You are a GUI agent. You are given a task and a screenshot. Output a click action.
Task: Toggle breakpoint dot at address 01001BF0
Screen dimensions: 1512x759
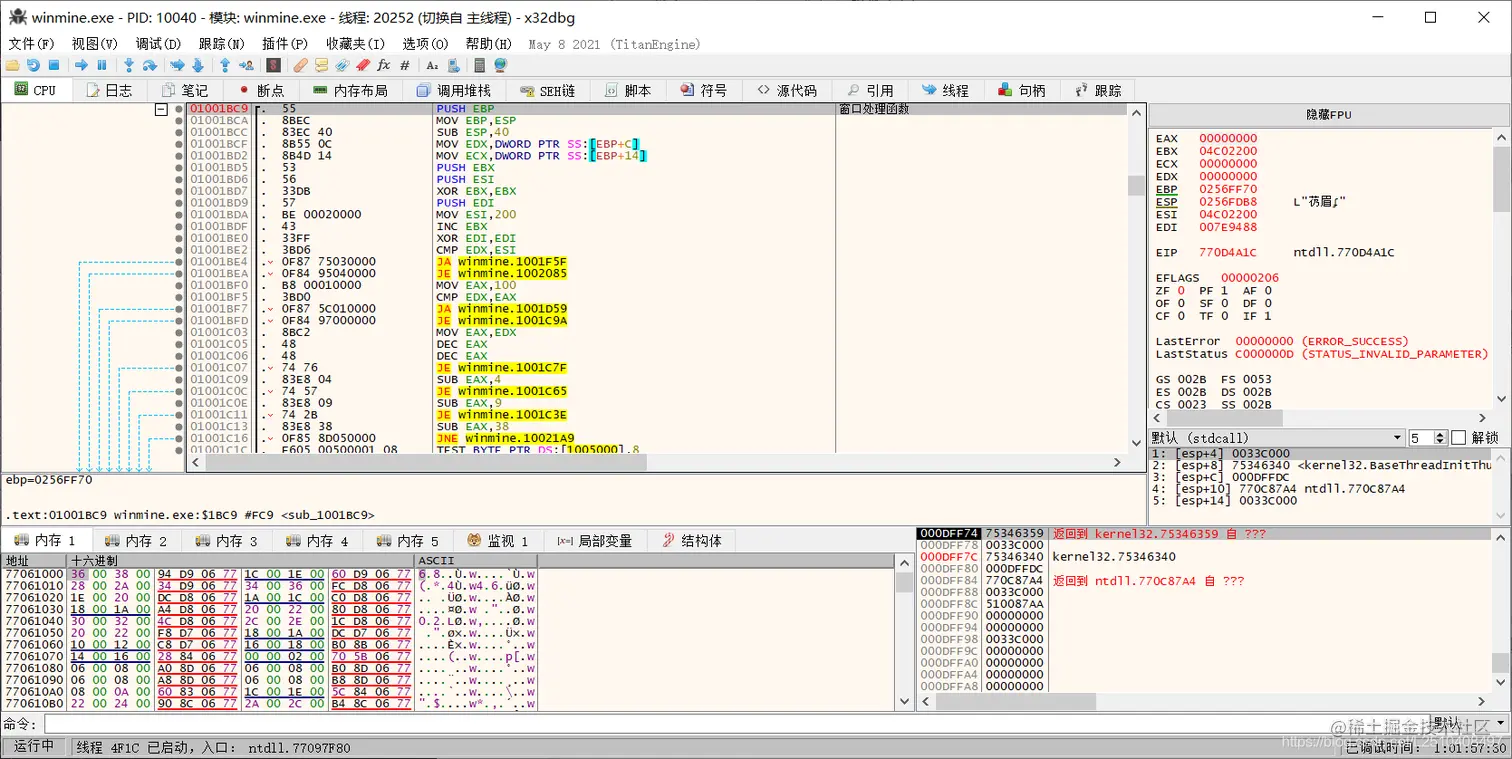(178, 285)
